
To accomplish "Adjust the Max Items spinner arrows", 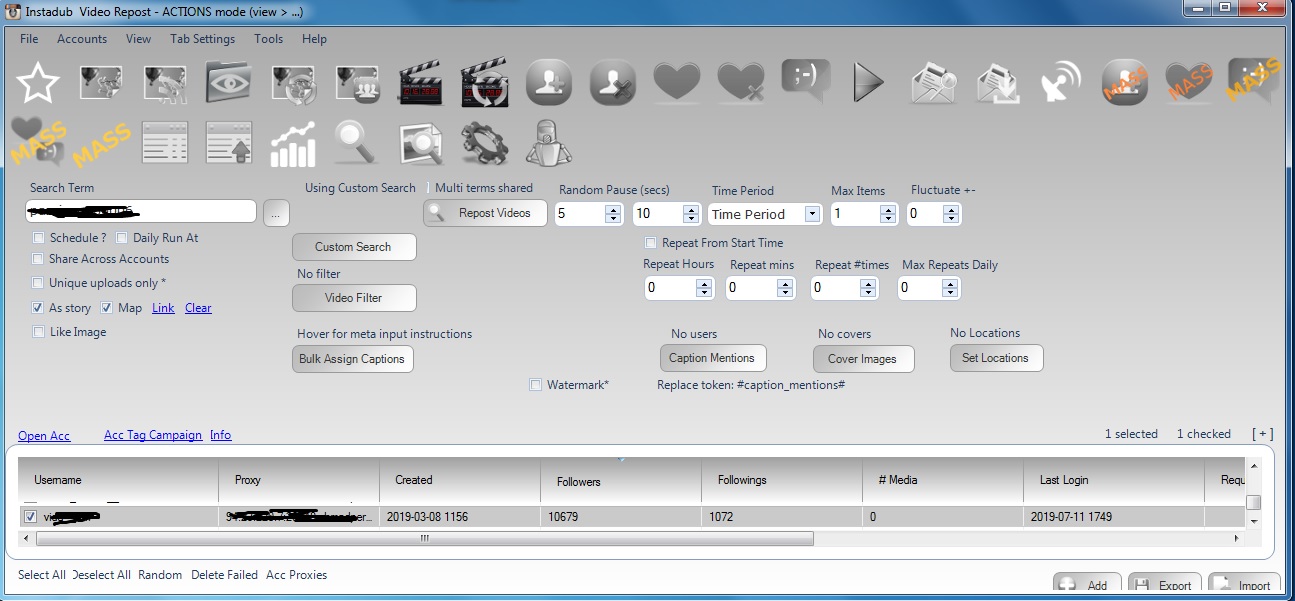I will point(888,214).
